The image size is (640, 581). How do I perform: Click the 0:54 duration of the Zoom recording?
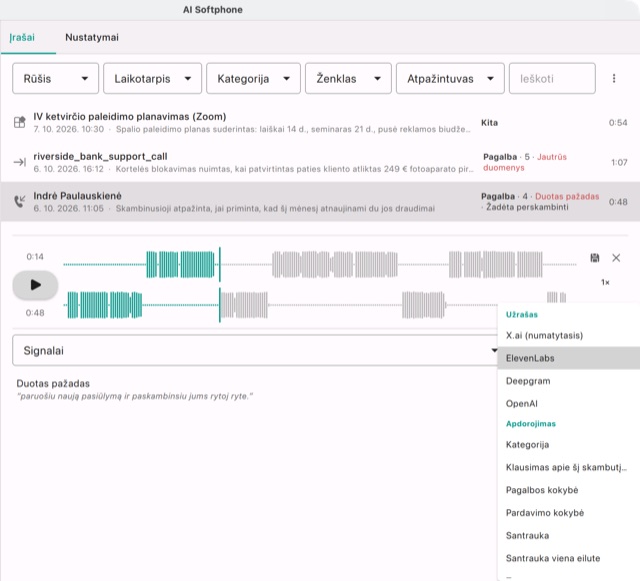click(618, 122)
